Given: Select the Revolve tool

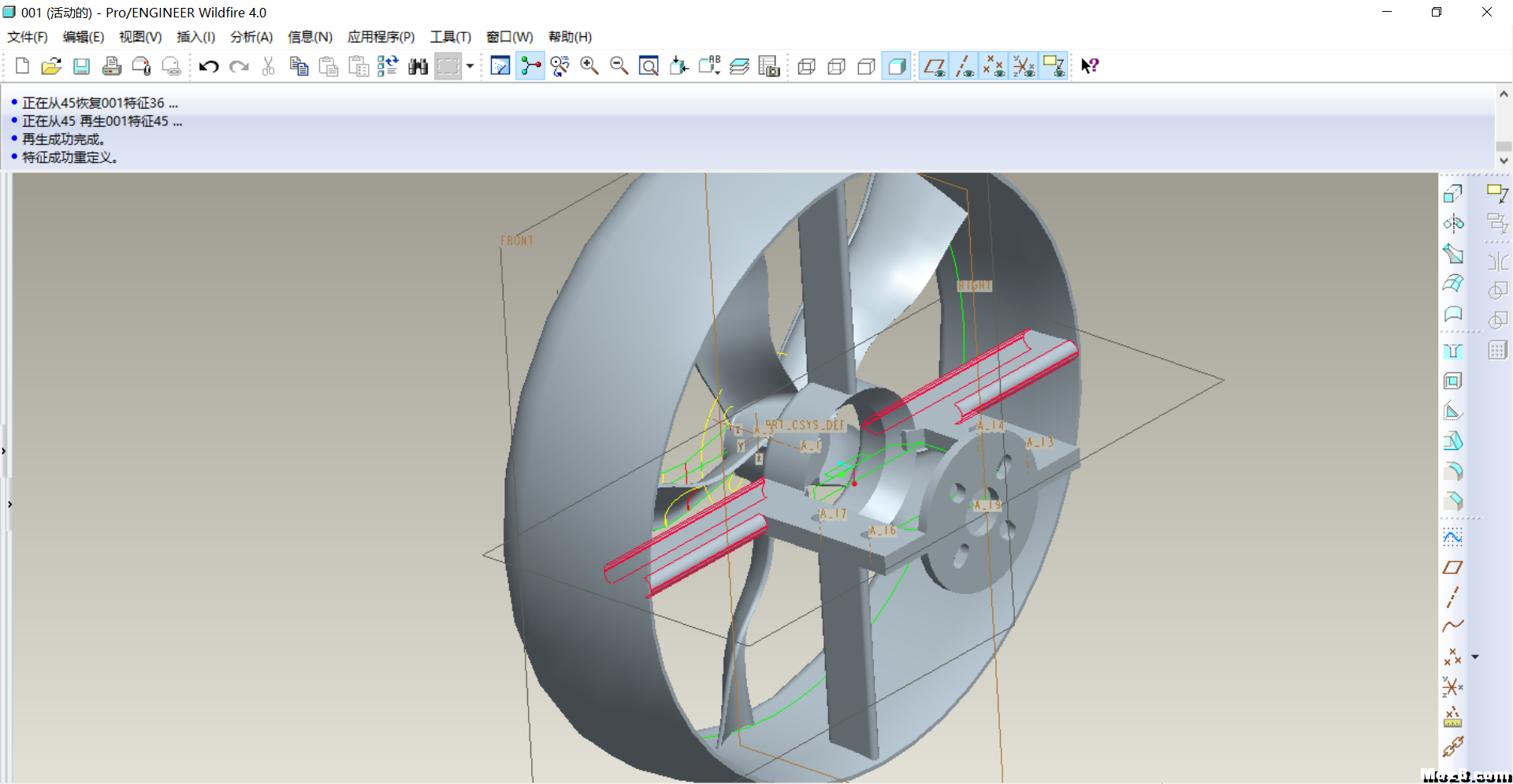Looking at the screenshot, I should point(1453,224).
